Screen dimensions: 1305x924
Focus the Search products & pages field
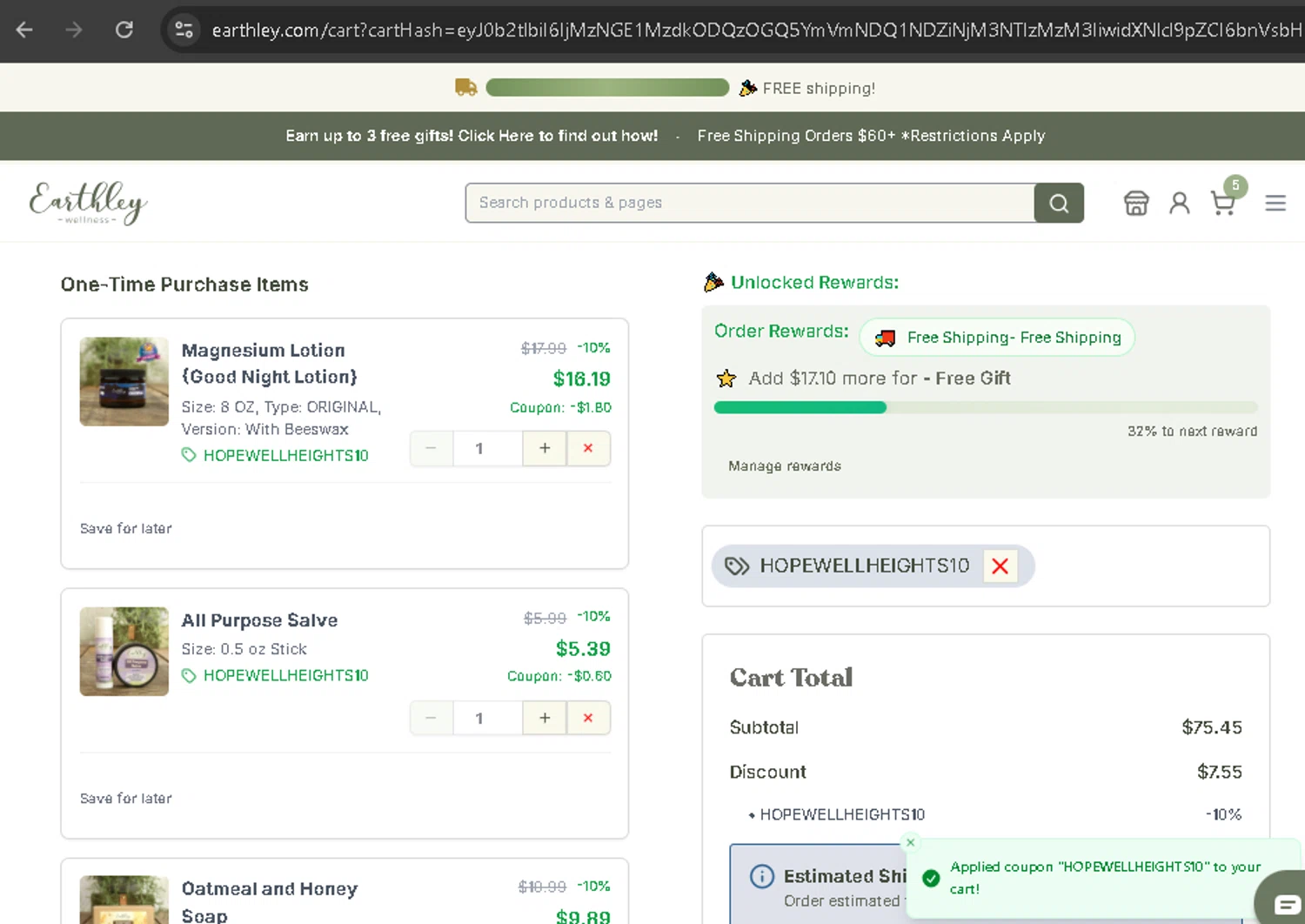tap(749, 203)
